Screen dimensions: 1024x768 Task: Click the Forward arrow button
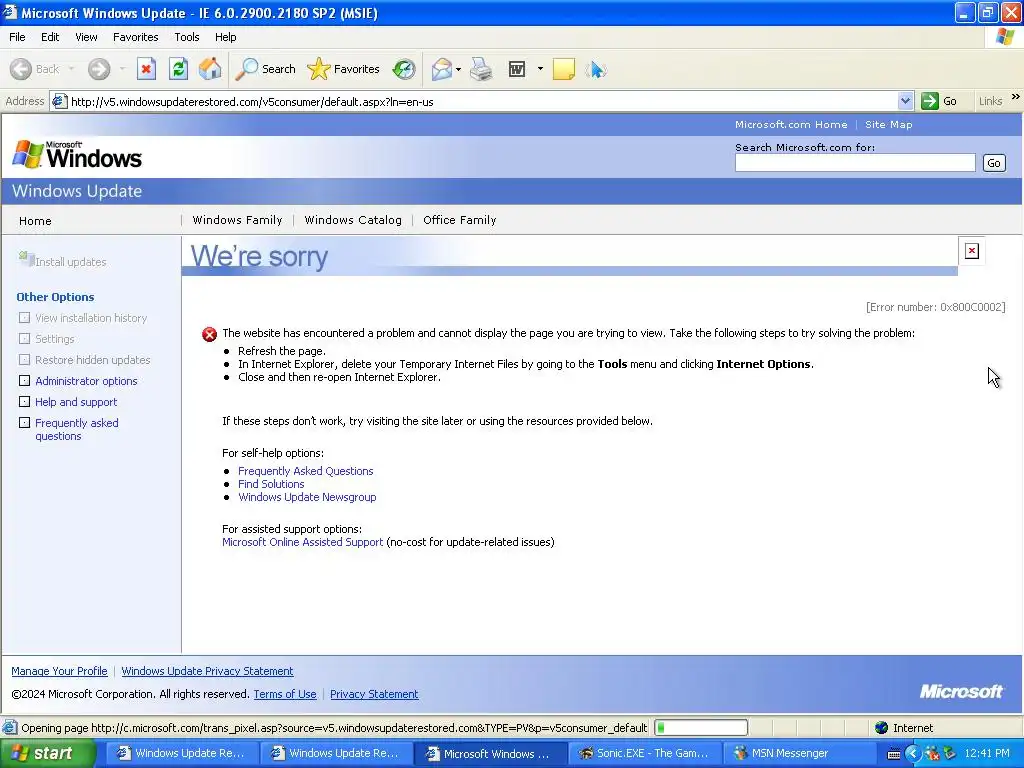coord(99,69)
